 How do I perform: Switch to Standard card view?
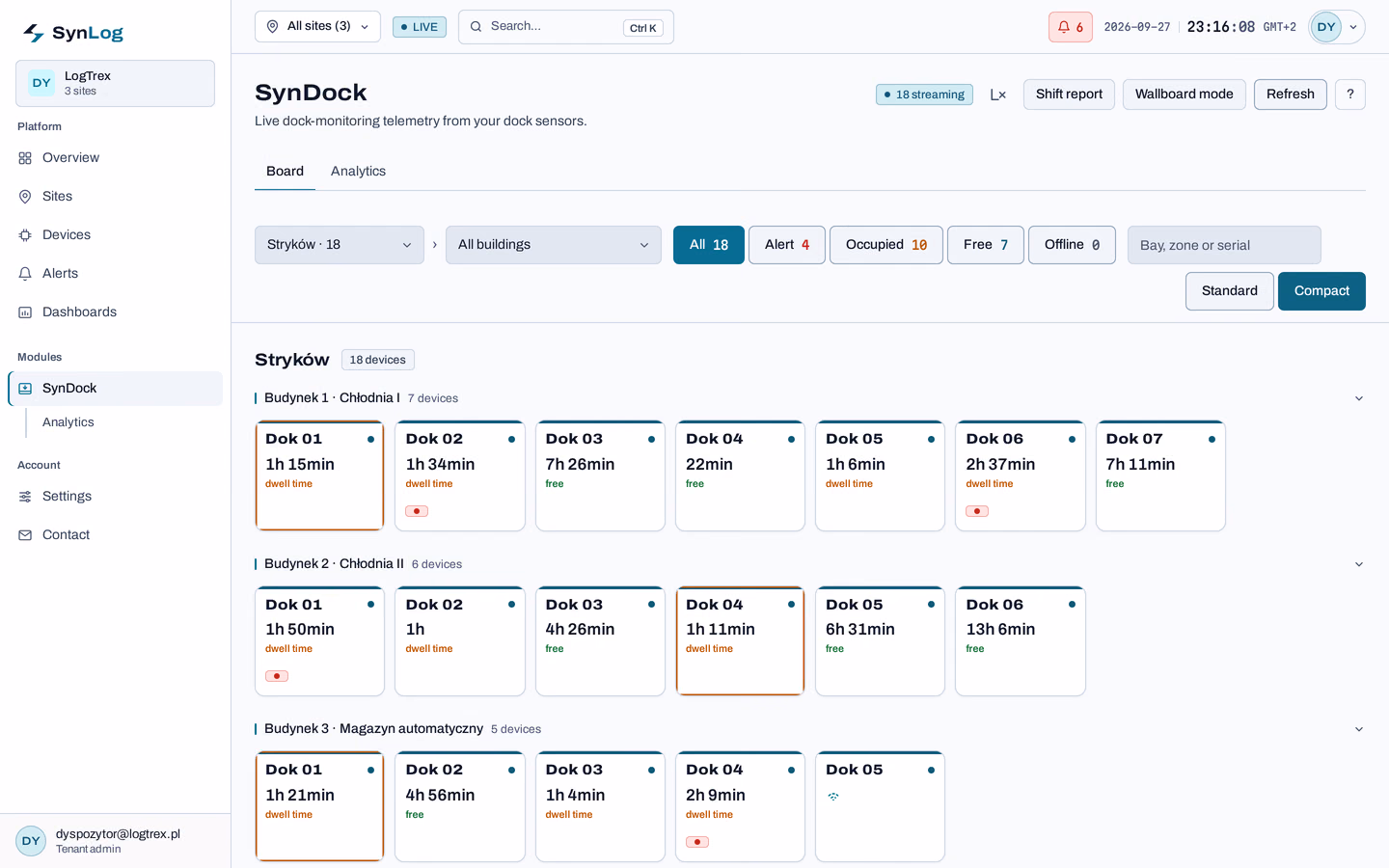tap(1230, 291)
